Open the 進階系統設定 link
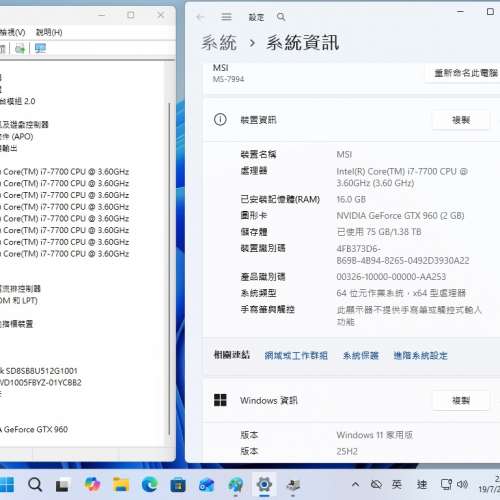500x500 pixels. coord(420,356)
